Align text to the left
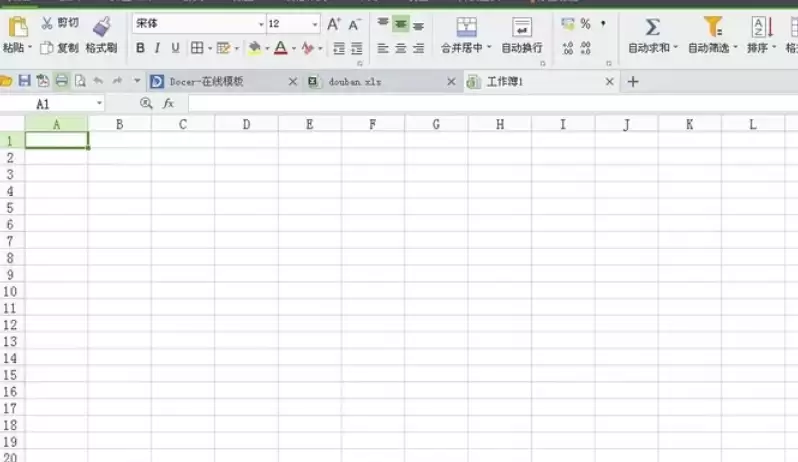 click(x=383, y=48)
